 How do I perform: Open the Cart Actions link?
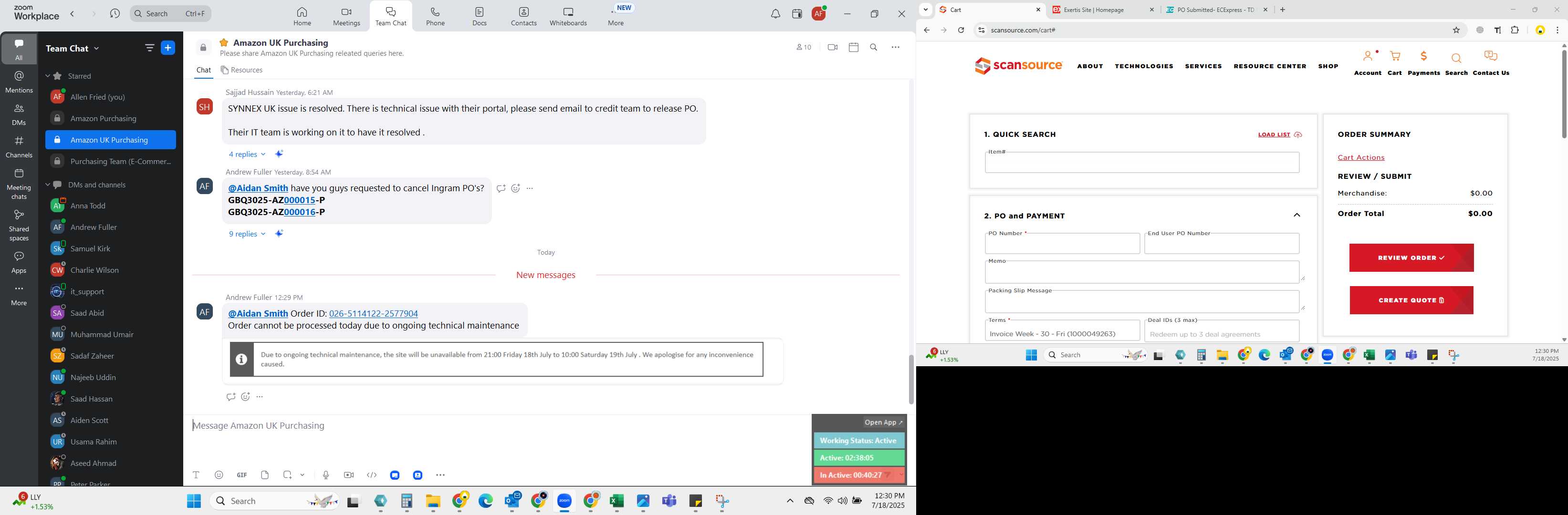(1360, 157)
